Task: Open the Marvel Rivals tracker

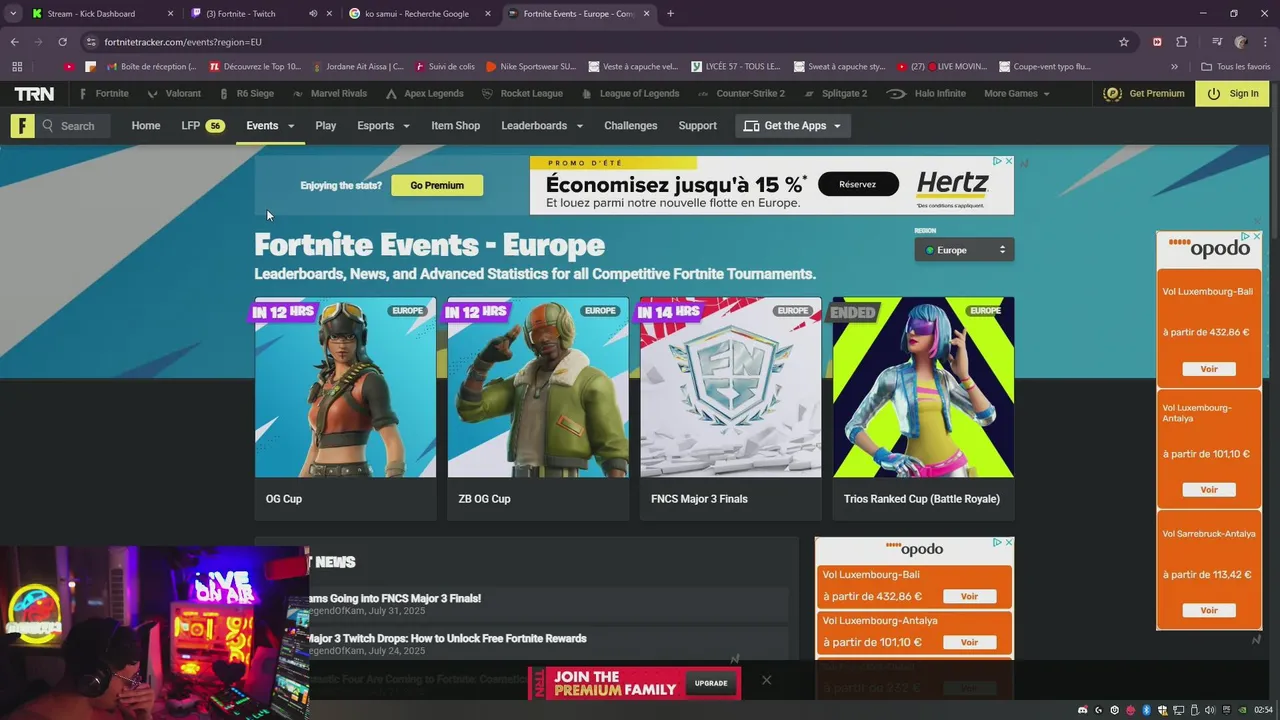Action: click(330, 93)
